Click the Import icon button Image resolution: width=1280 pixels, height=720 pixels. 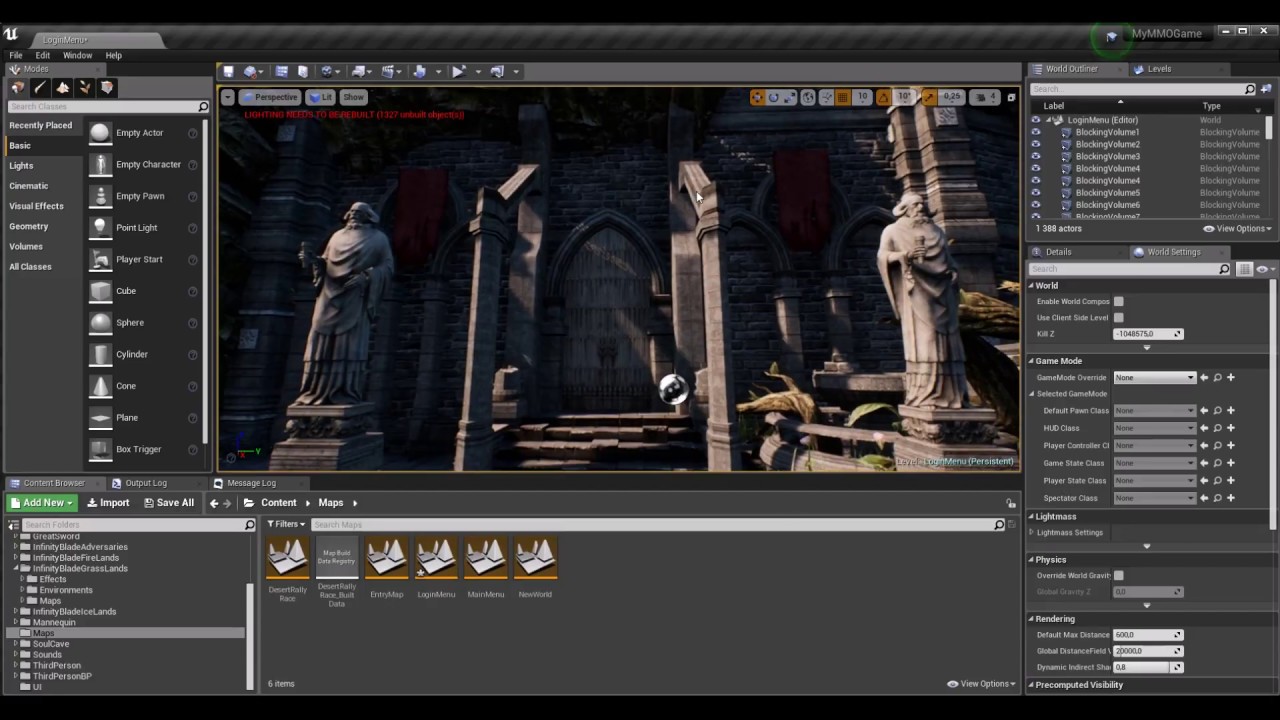[x=108, y=503]
